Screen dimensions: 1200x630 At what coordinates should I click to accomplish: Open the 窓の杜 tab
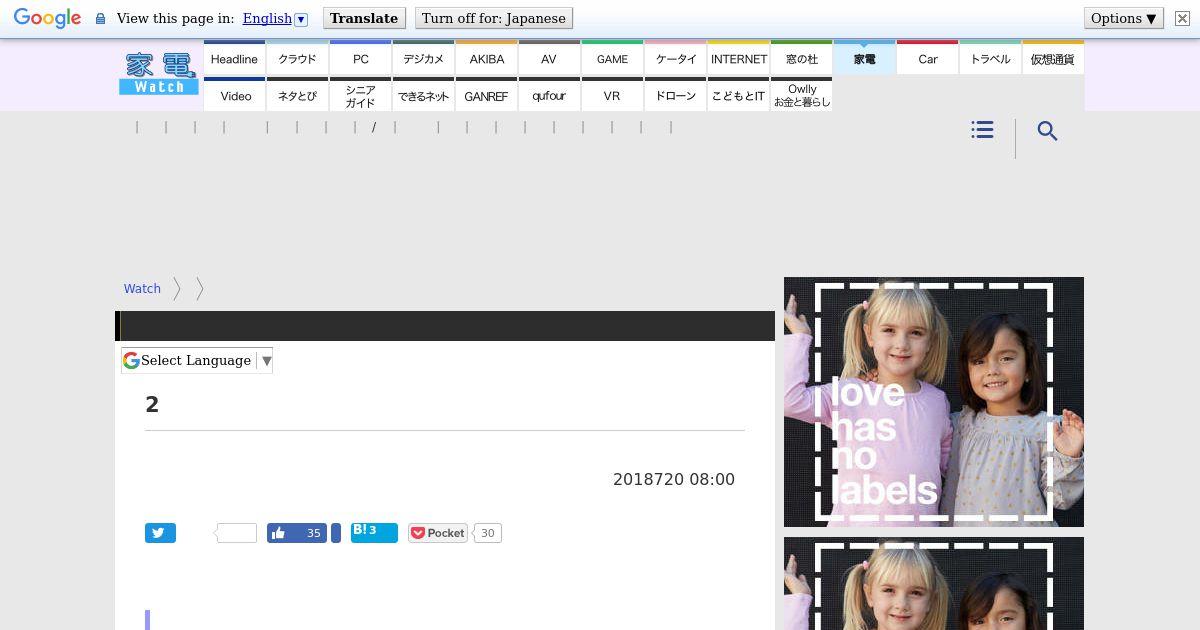(x=801, y=58)
